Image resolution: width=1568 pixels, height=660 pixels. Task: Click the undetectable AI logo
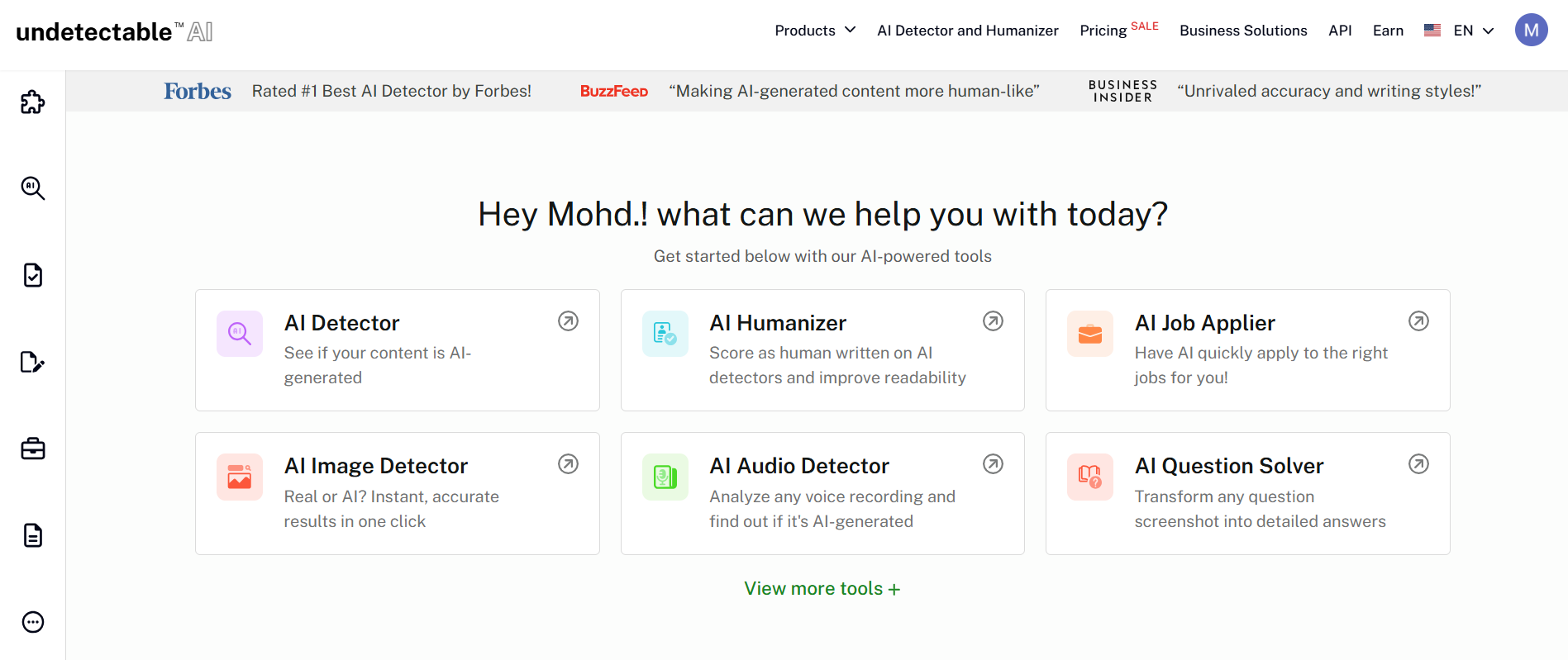click(x=114, y=31)
